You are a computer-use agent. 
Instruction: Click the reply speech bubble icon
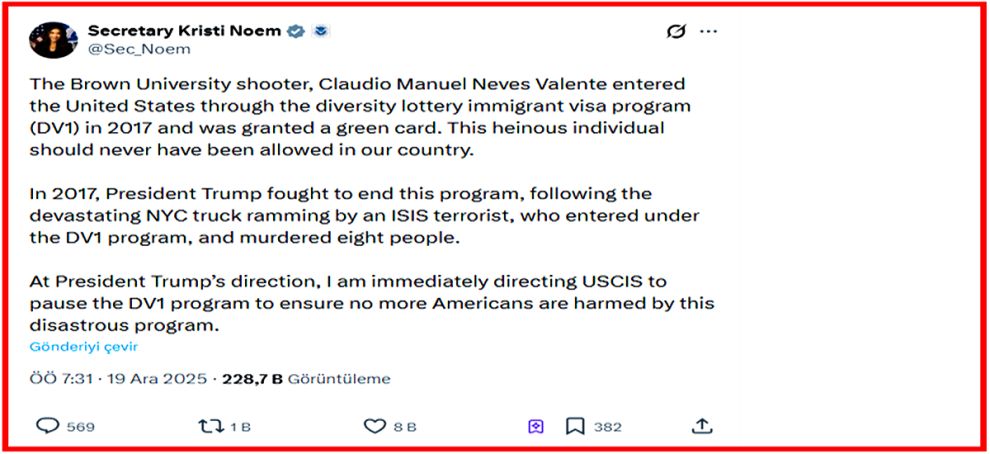[x=48, y=426]
